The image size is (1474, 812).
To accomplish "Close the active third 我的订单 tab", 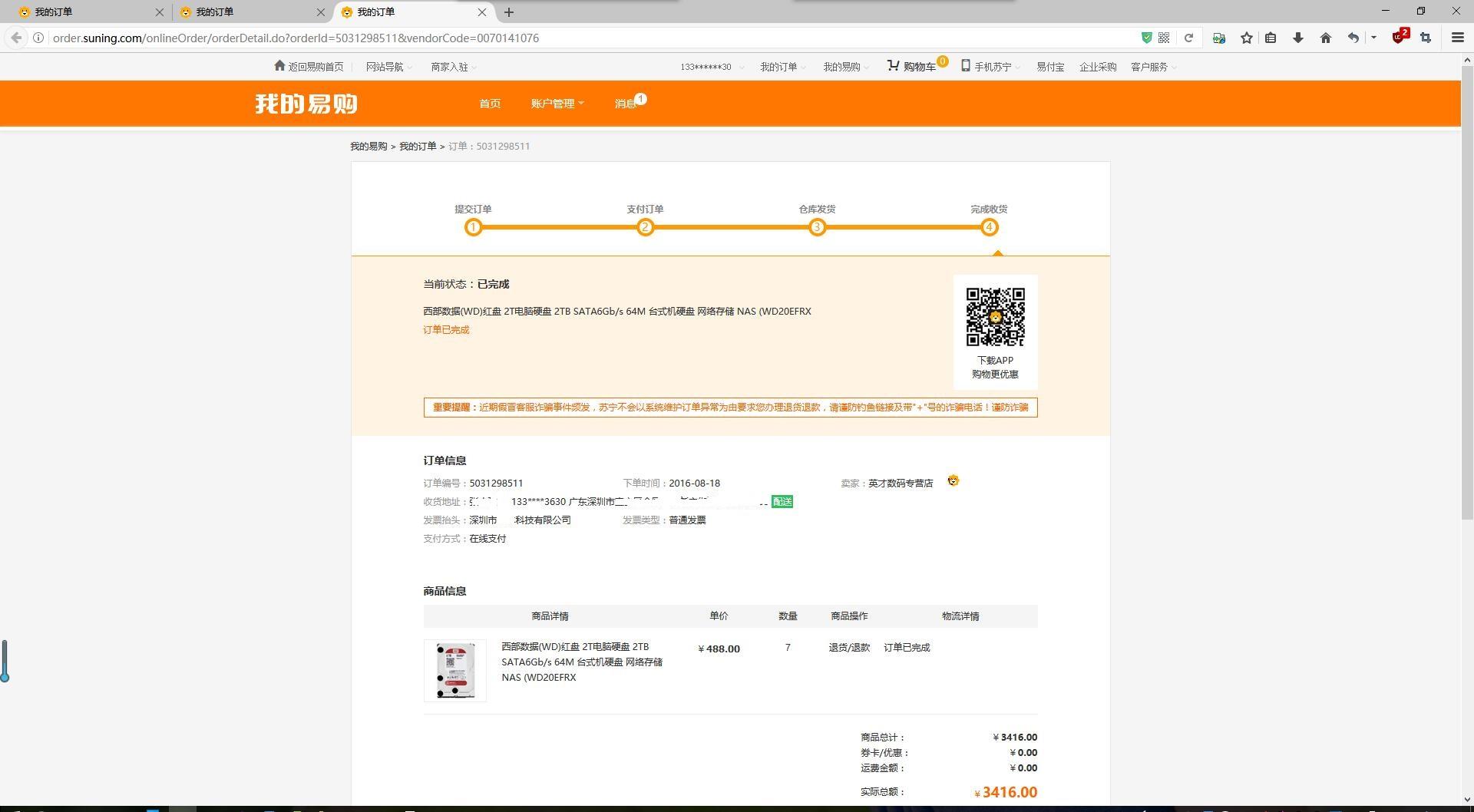I will pyautogui.click(x=482, y=12).
